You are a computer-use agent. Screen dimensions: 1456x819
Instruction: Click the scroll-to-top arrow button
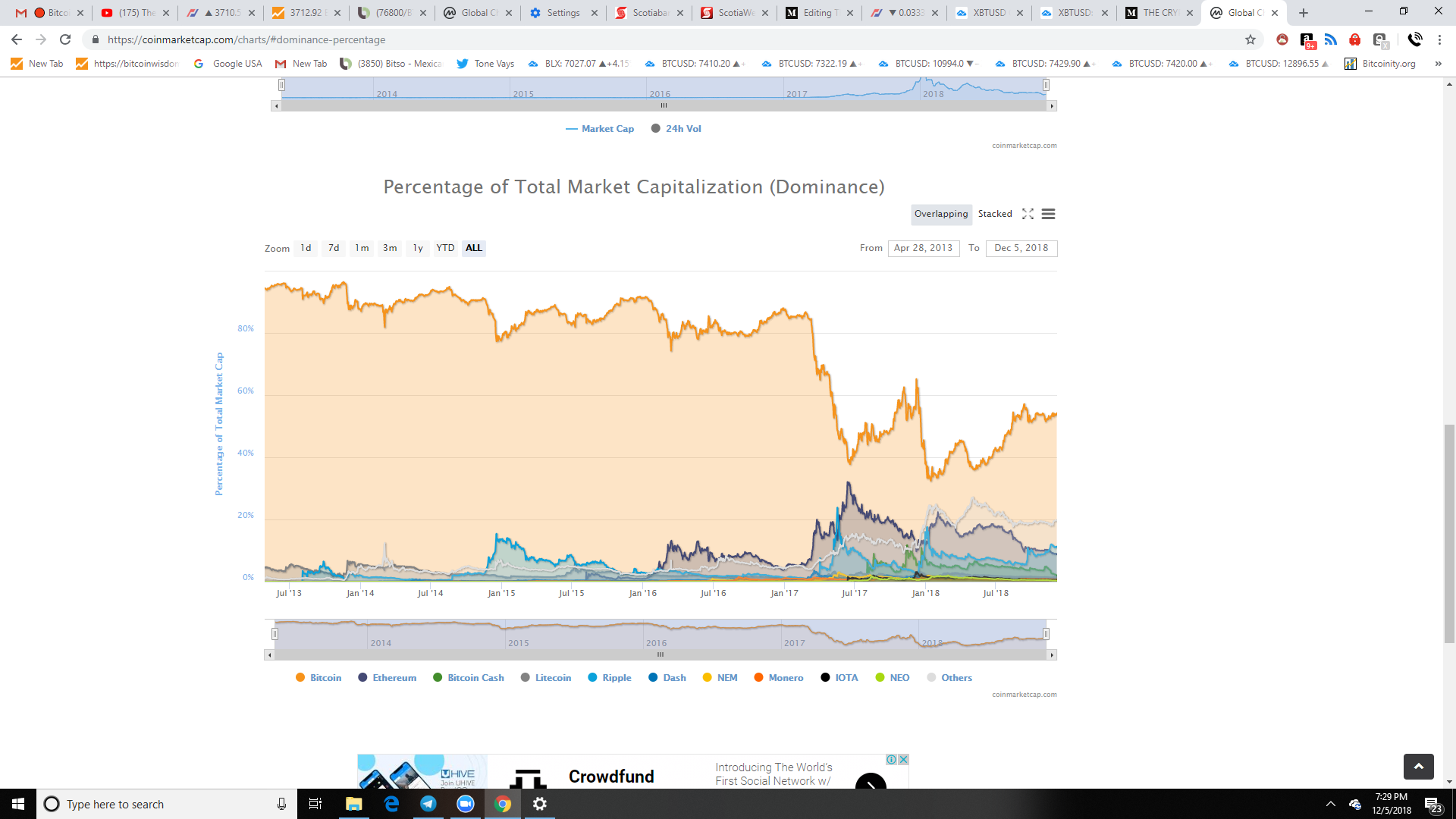(x=1418, y=767)
